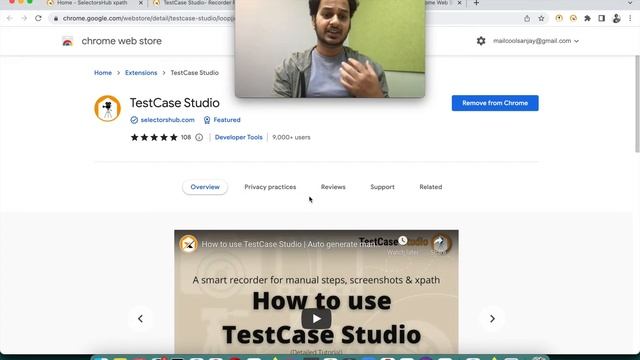Image resolution: width=640 pixels, height=360 pixels.
Task: Click the TestCase Studio extension logo
Action: pos(107,109)
